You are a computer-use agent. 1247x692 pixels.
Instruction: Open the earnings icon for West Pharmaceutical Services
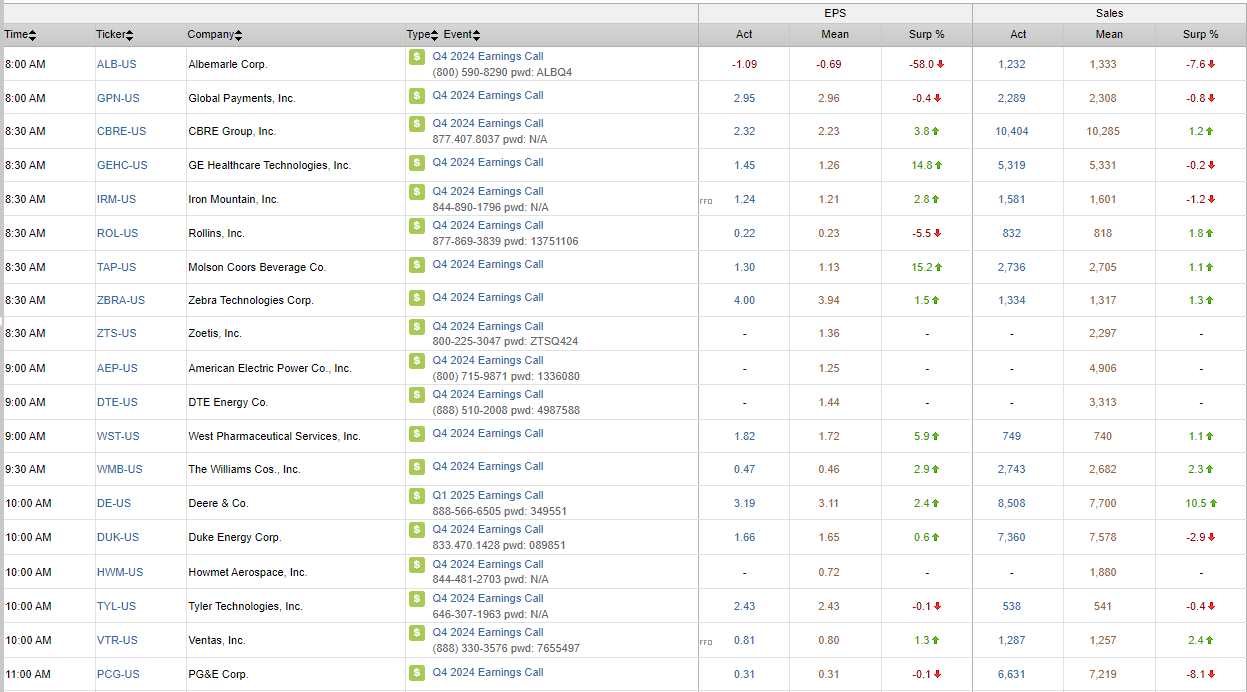click(417, 434)
